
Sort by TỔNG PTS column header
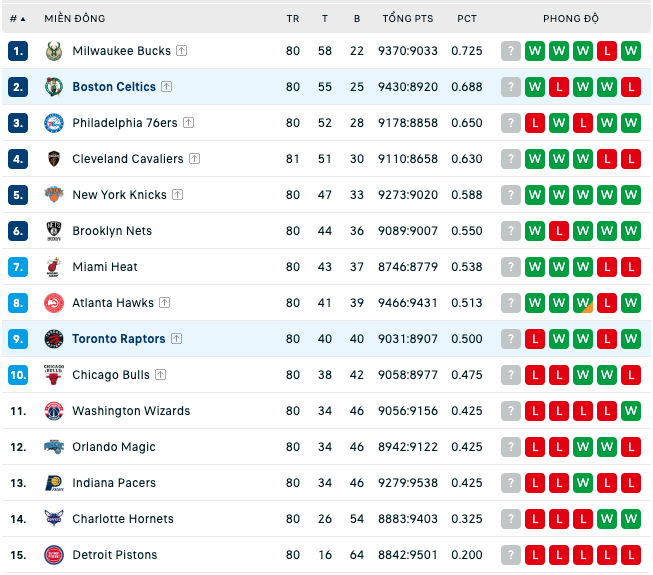(x=408, y=19)
